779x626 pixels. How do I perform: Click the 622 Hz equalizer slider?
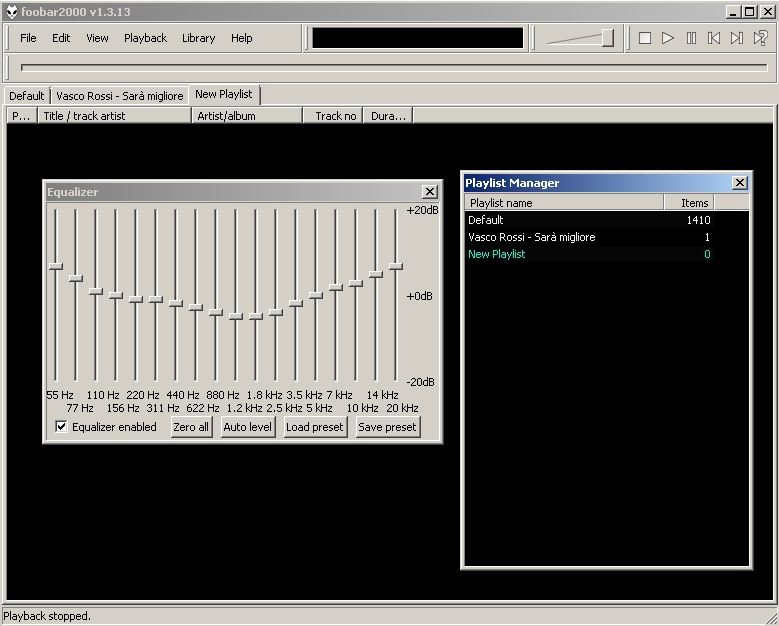(x=196, y=307)
